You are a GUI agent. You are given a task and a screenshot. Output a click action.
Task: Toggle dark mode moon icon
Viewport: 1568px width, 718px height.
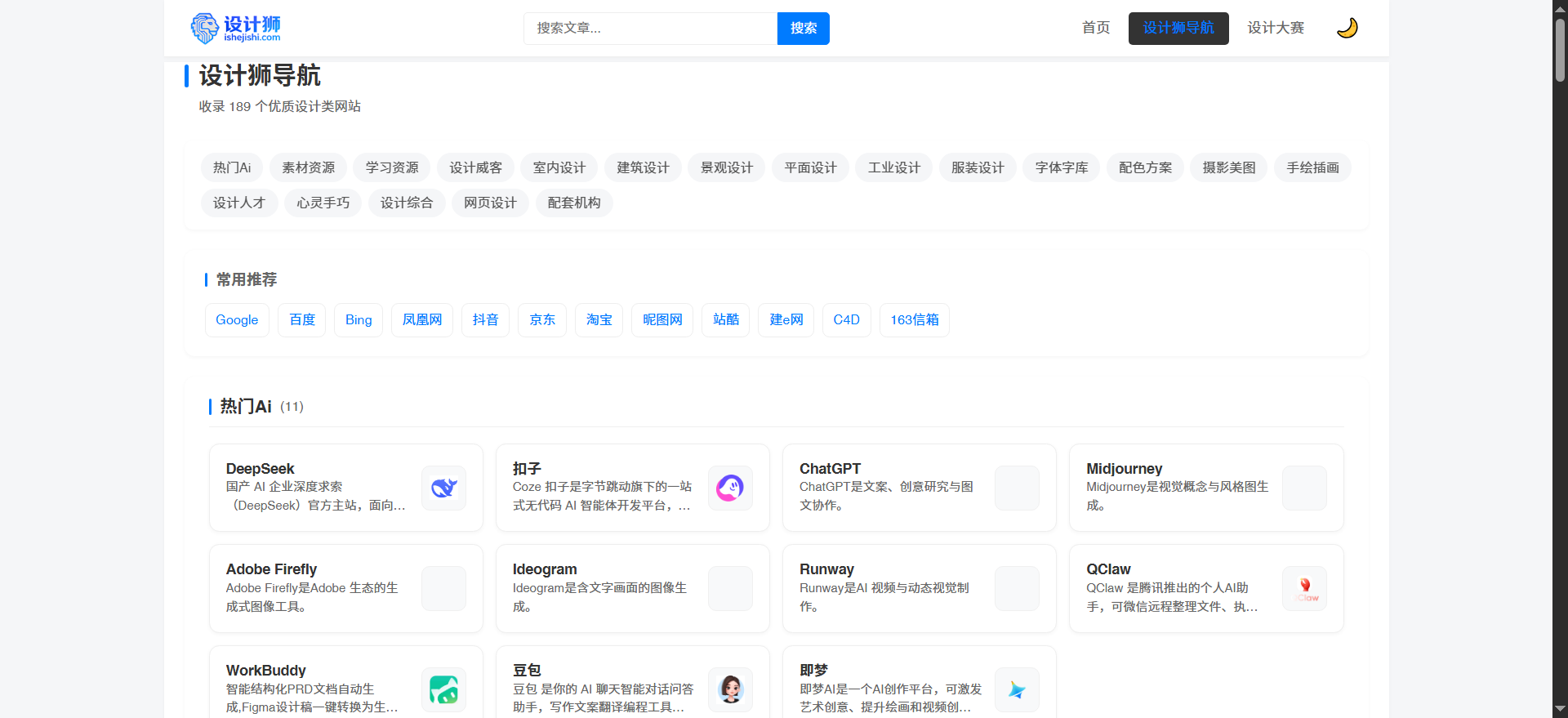1347,28
